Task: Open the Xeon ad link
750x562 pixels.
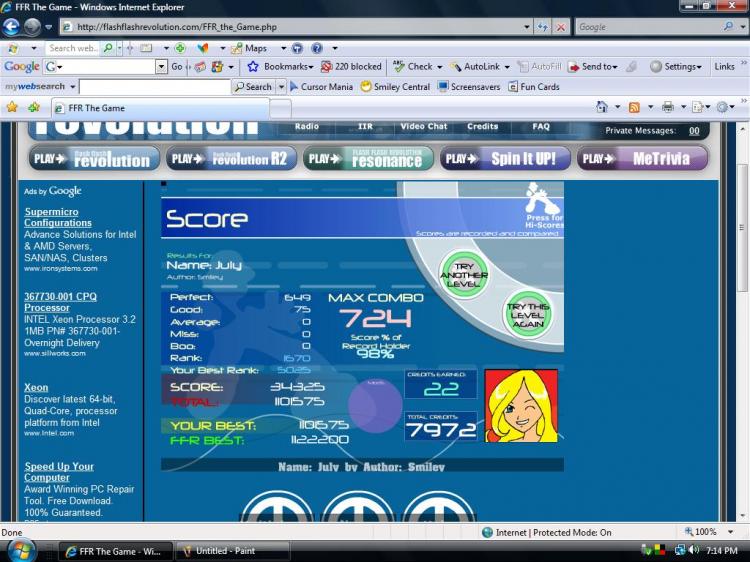Action: (x=36, y=387)
